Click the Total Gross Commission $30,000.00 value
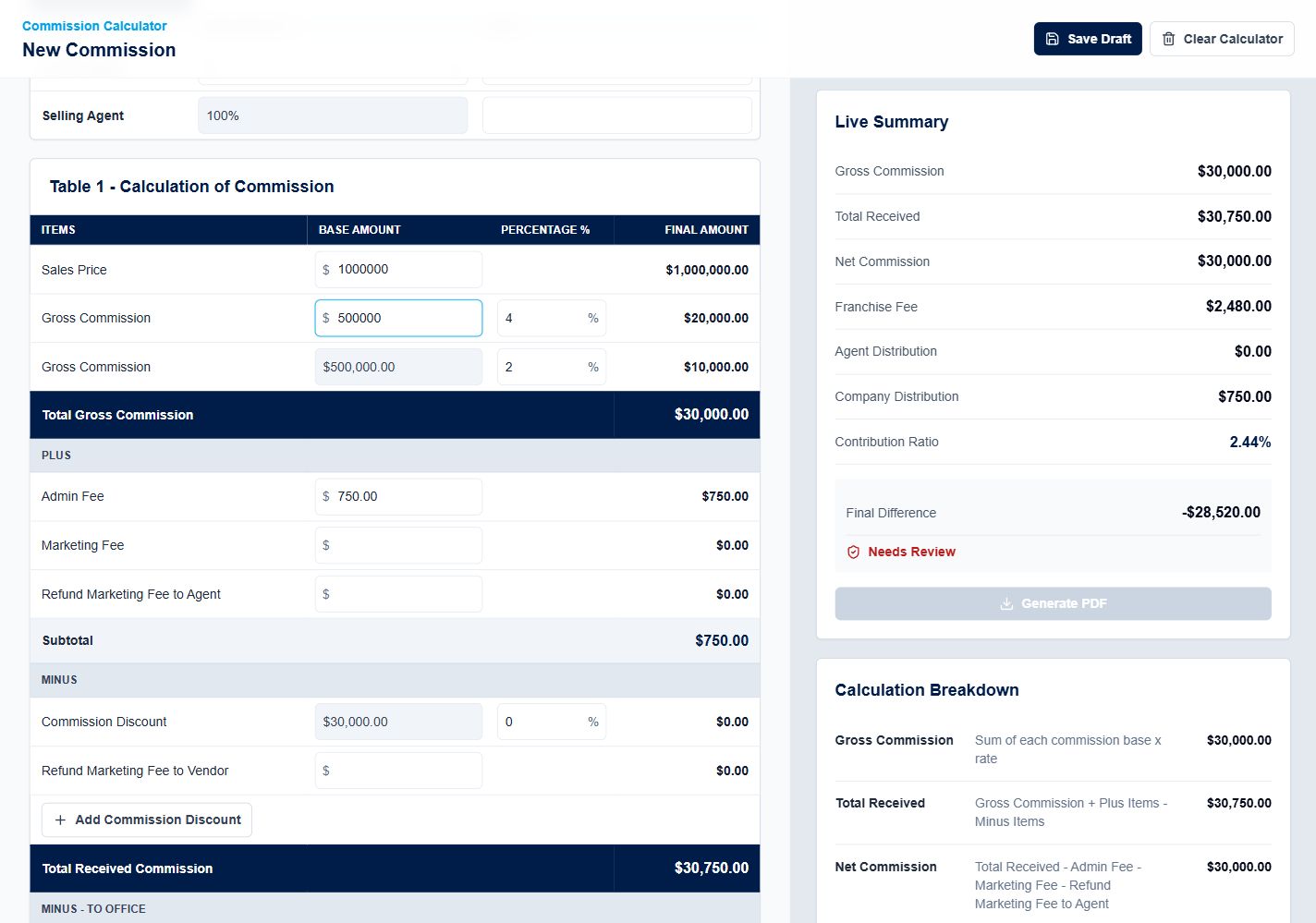The image size is (1316, 923). point(712,414)
